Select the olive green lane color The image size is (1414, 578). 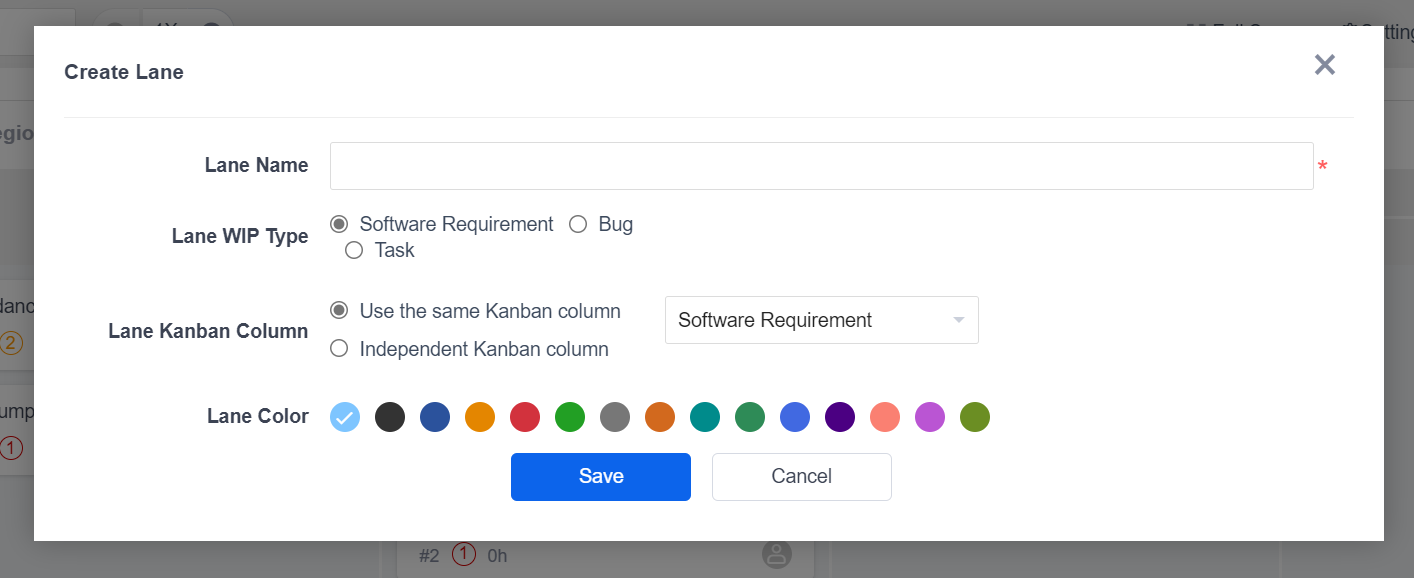tap(975, 417)
